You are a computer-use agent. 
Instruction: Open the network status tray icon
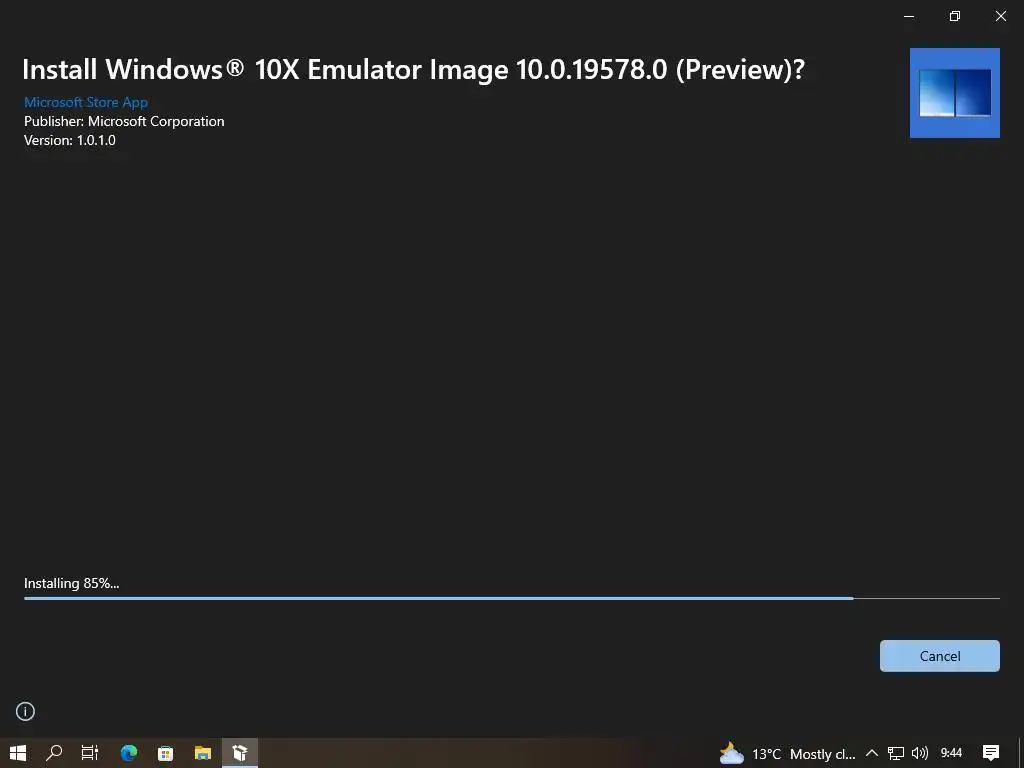tap(895, 754)
